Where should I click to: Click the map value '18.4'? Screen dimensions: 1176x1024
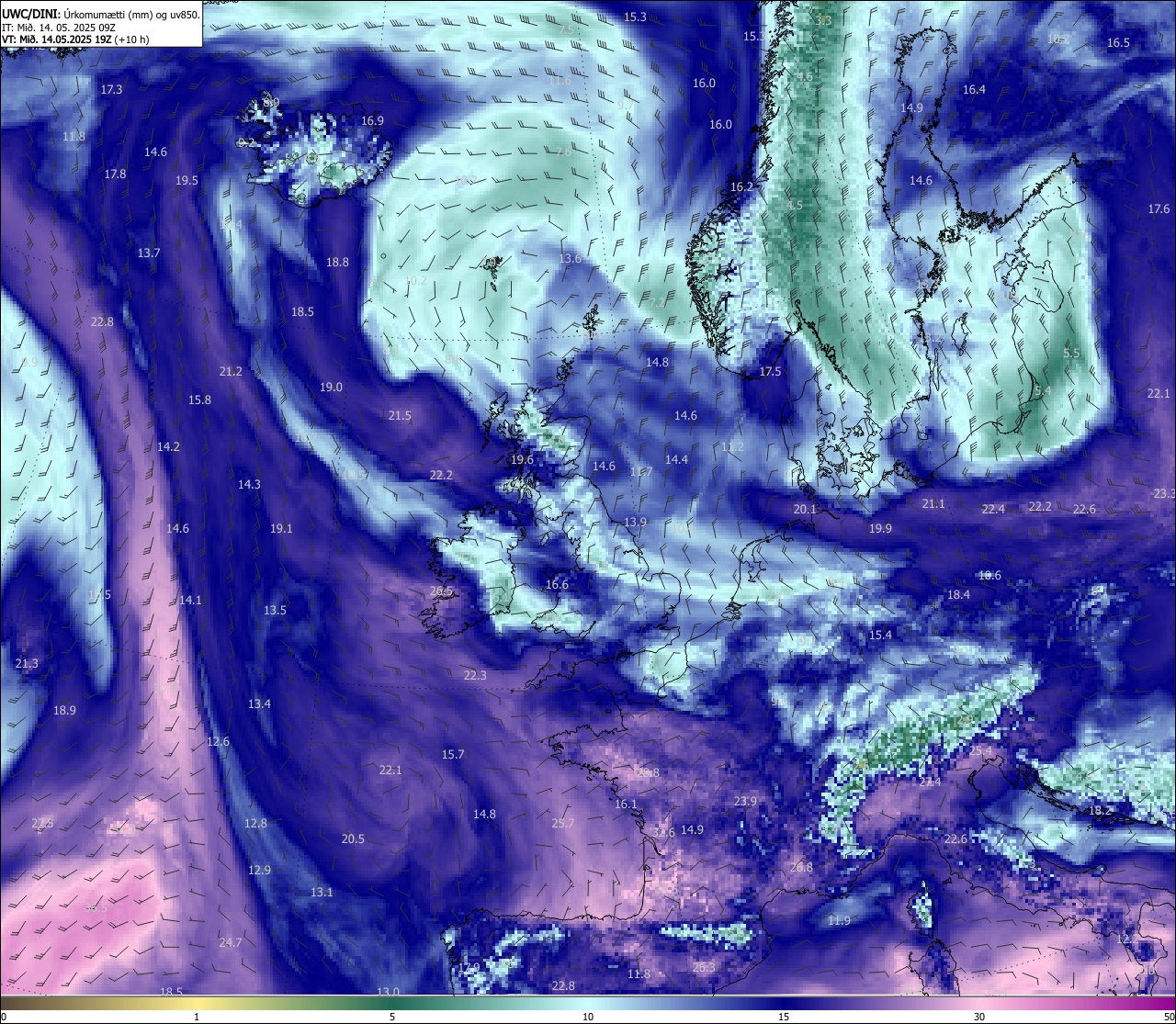coord(958,594)
